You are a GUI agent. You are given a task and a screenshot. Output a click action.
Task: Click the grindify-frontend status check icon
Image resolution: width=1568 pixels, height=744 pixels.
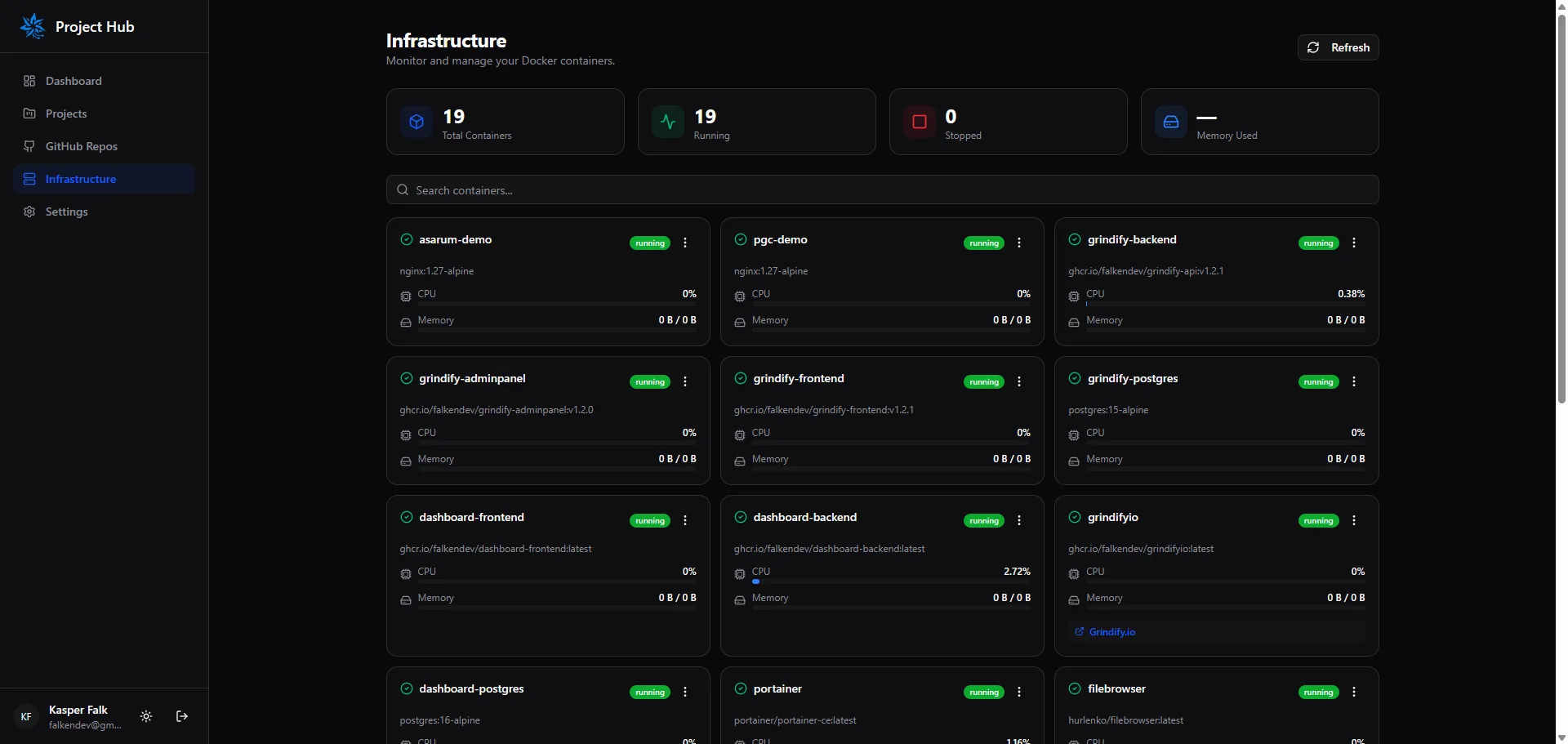click(741, 378)
